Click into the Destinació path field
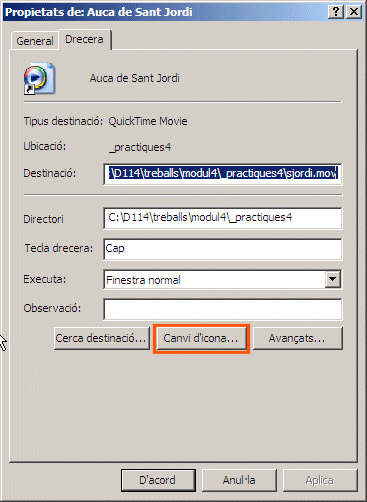367x502 pixels. (223, 174)
